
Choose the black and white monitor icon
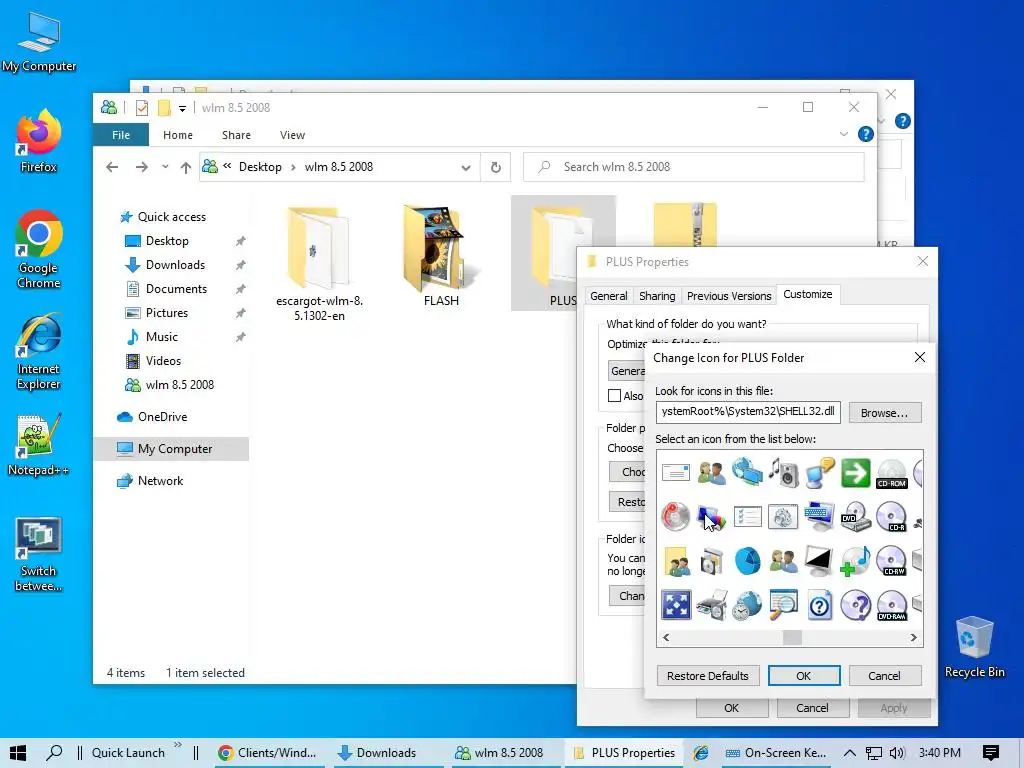click(819, 561)
